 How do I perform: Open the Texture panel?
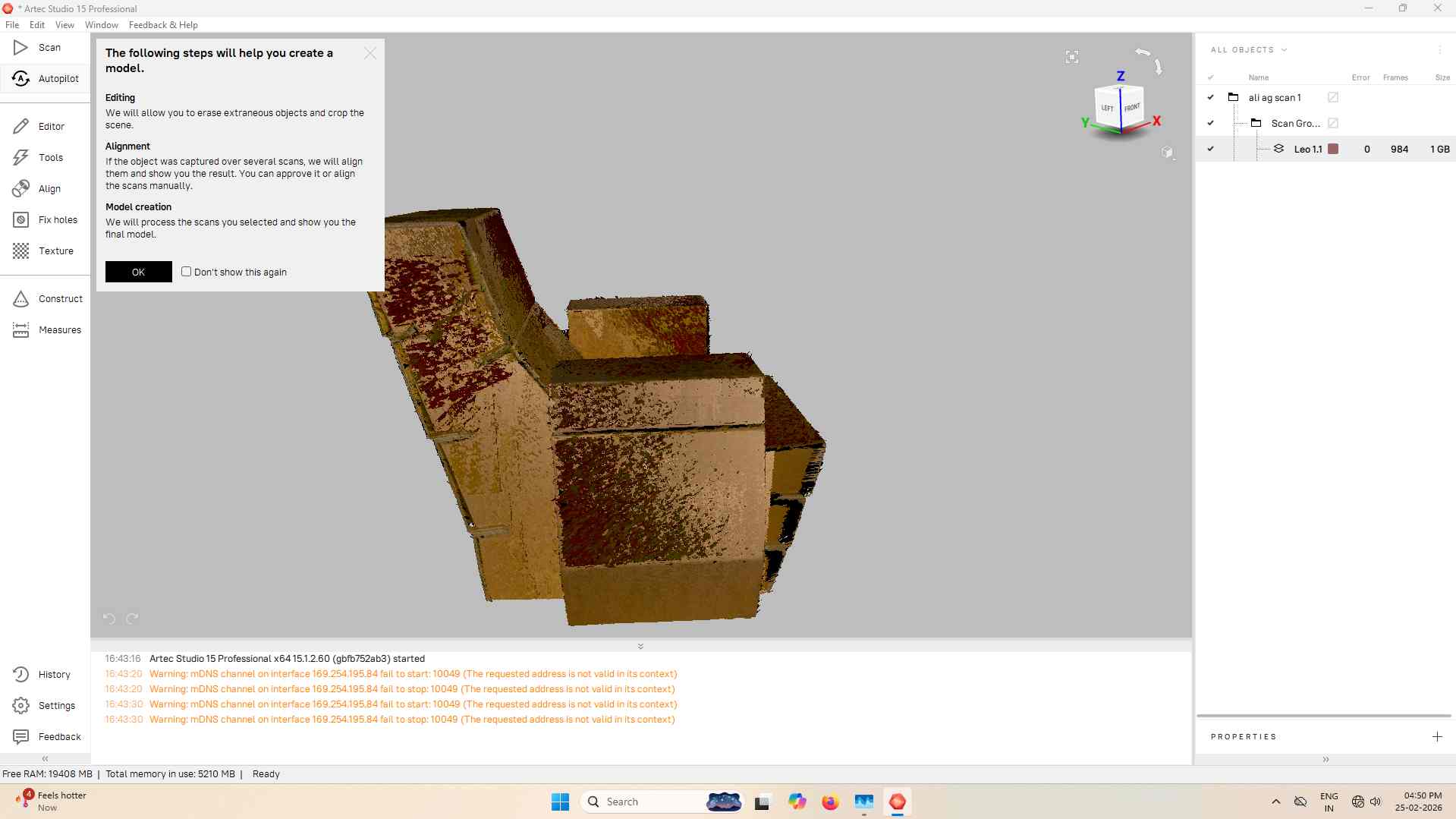click(46, 251)
